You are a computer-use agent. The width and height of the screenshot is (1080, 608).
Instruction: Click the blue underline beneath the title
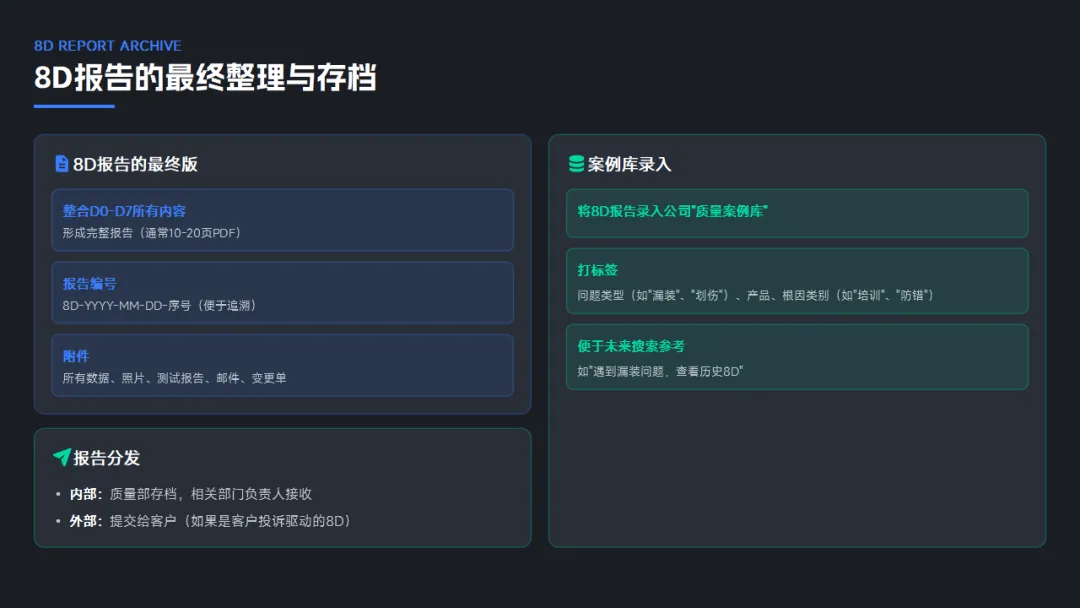[74, 106]
